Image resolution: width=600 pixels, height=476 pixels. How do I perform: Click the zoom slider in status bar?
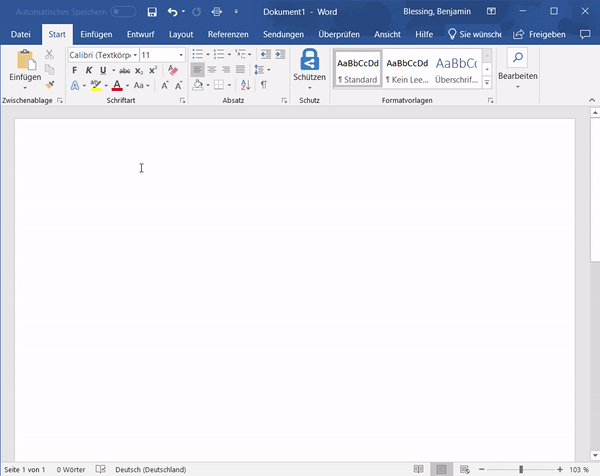coord(520,469)
